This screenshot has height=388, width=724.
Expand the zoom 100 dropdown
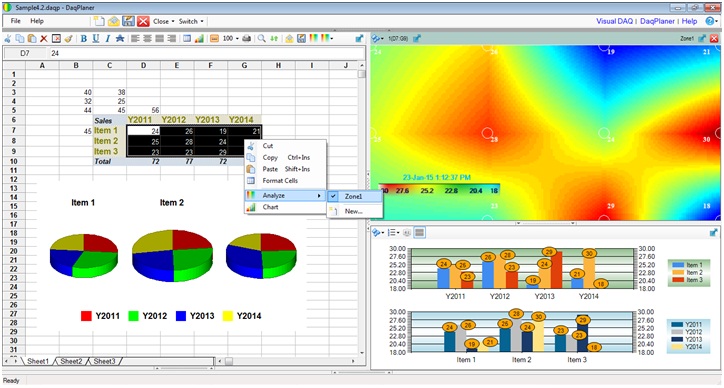coord(230,39)
